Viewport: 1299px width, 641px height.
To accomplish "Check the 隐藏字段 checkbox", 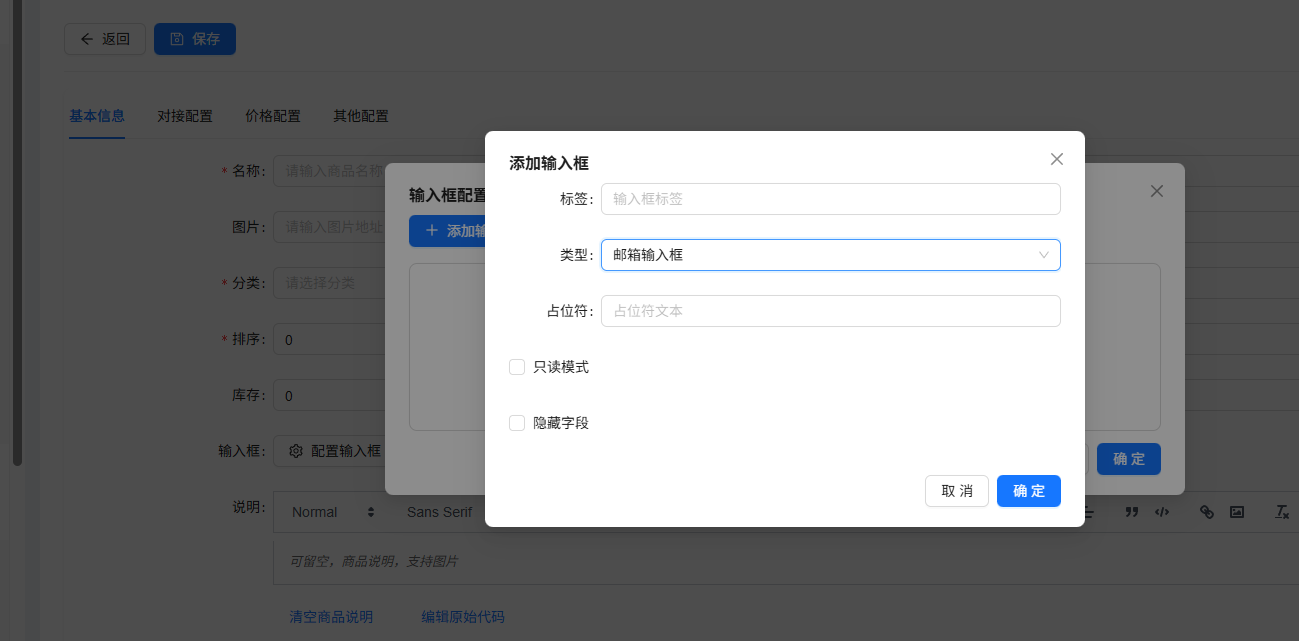I will click(517, 423).
